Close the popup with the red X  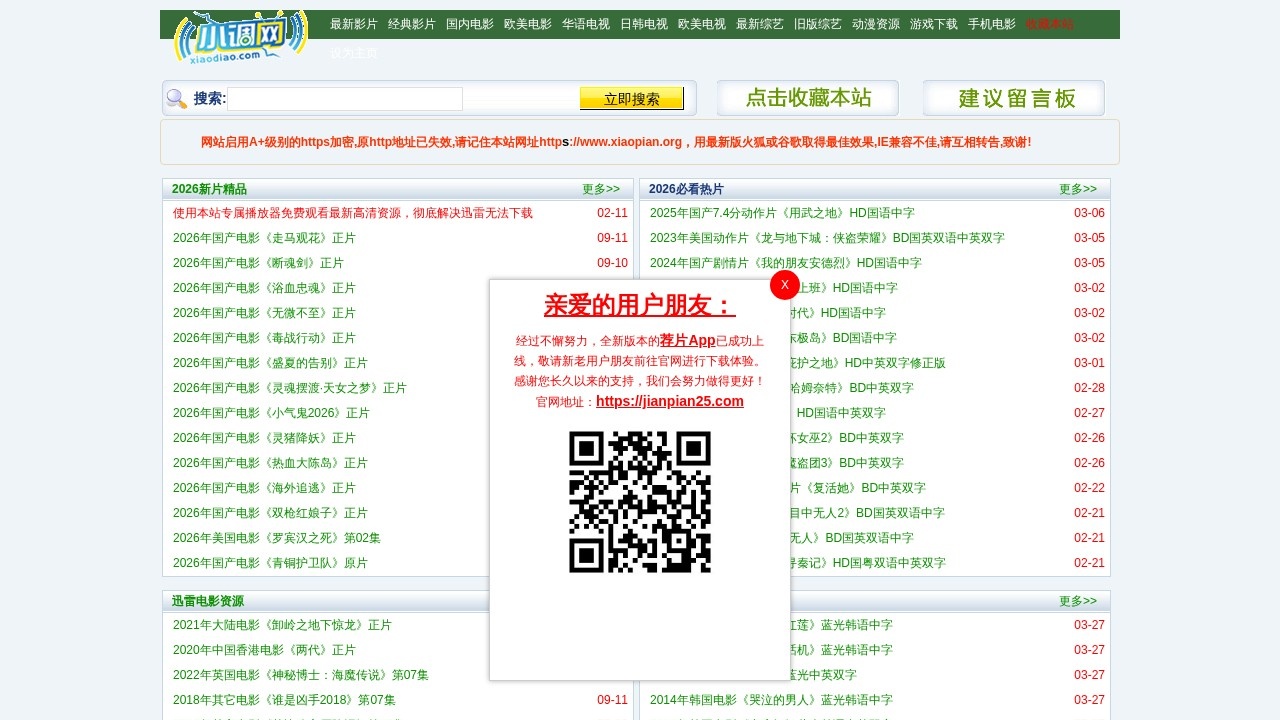[785, 285]
